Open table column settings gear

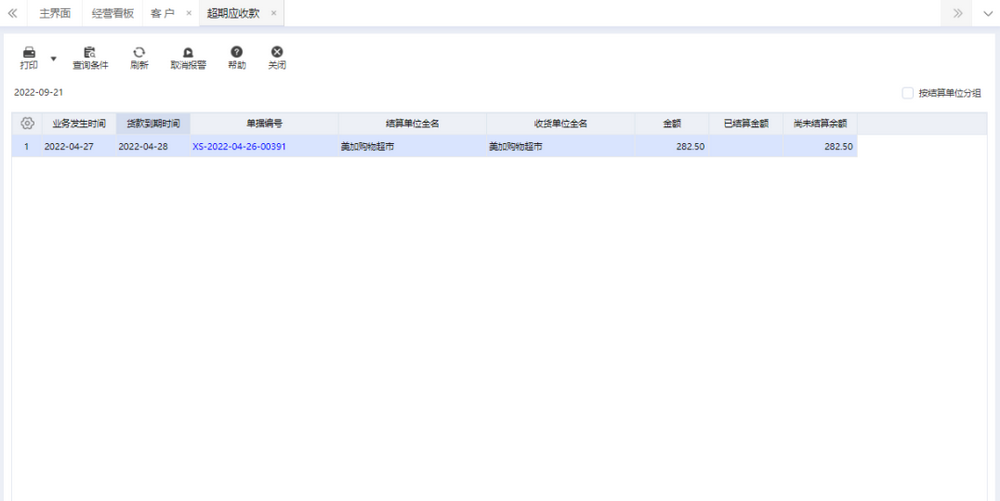pos(27,124)
